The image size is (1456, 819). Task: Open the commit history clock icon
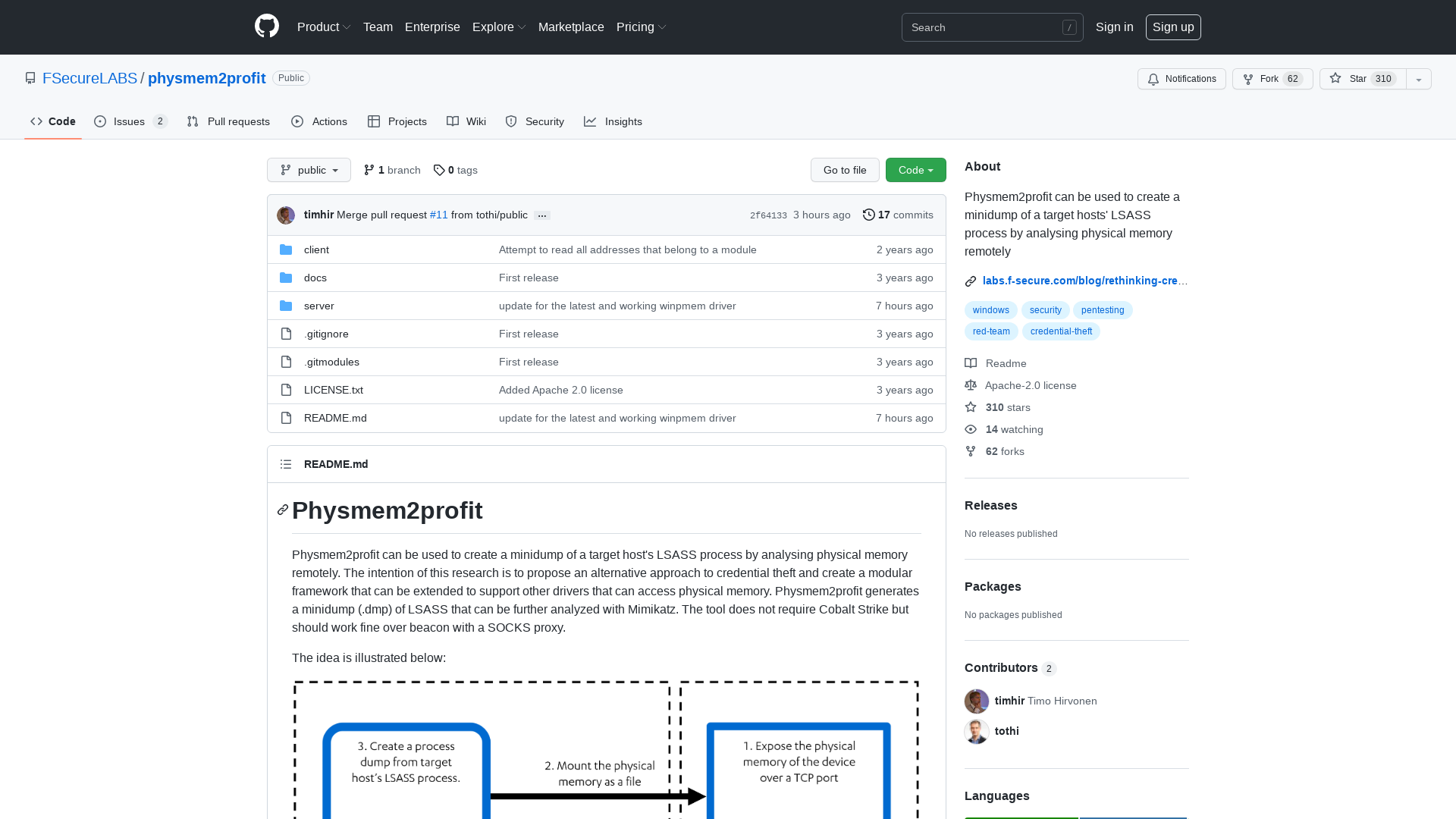click(869, 215)
